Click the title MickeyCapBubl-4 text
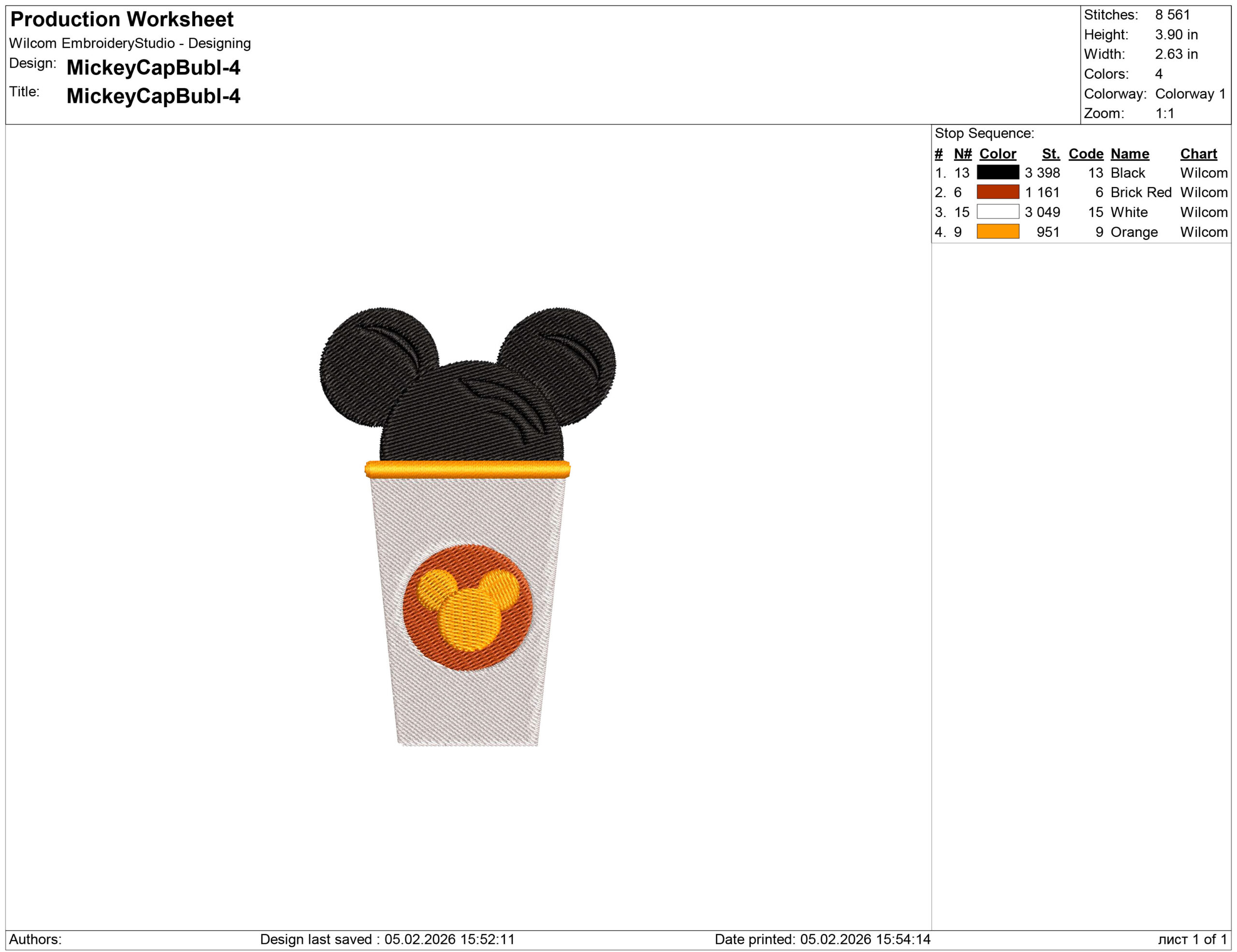 pyautogui.click(x=154, y=96)
